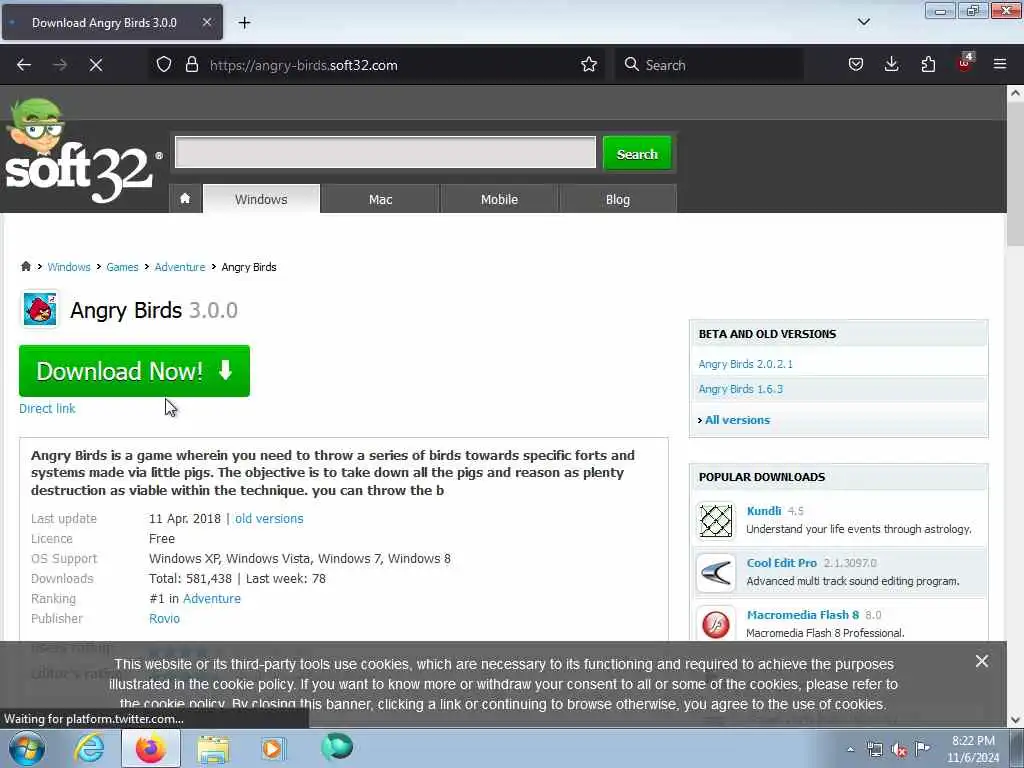Go back to the previous page

24,65
